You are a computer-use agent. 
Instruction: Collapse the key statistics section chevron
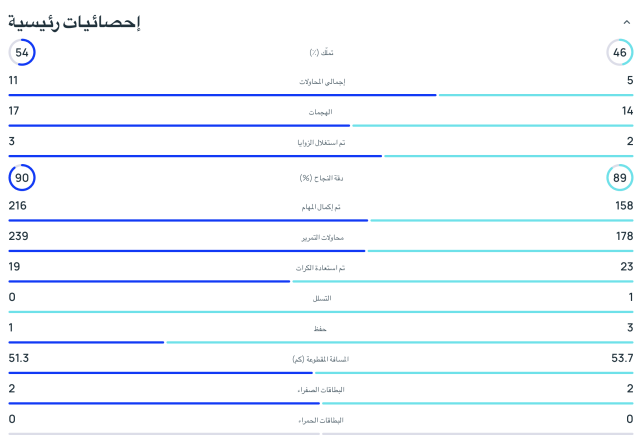(x=626, y=21)
